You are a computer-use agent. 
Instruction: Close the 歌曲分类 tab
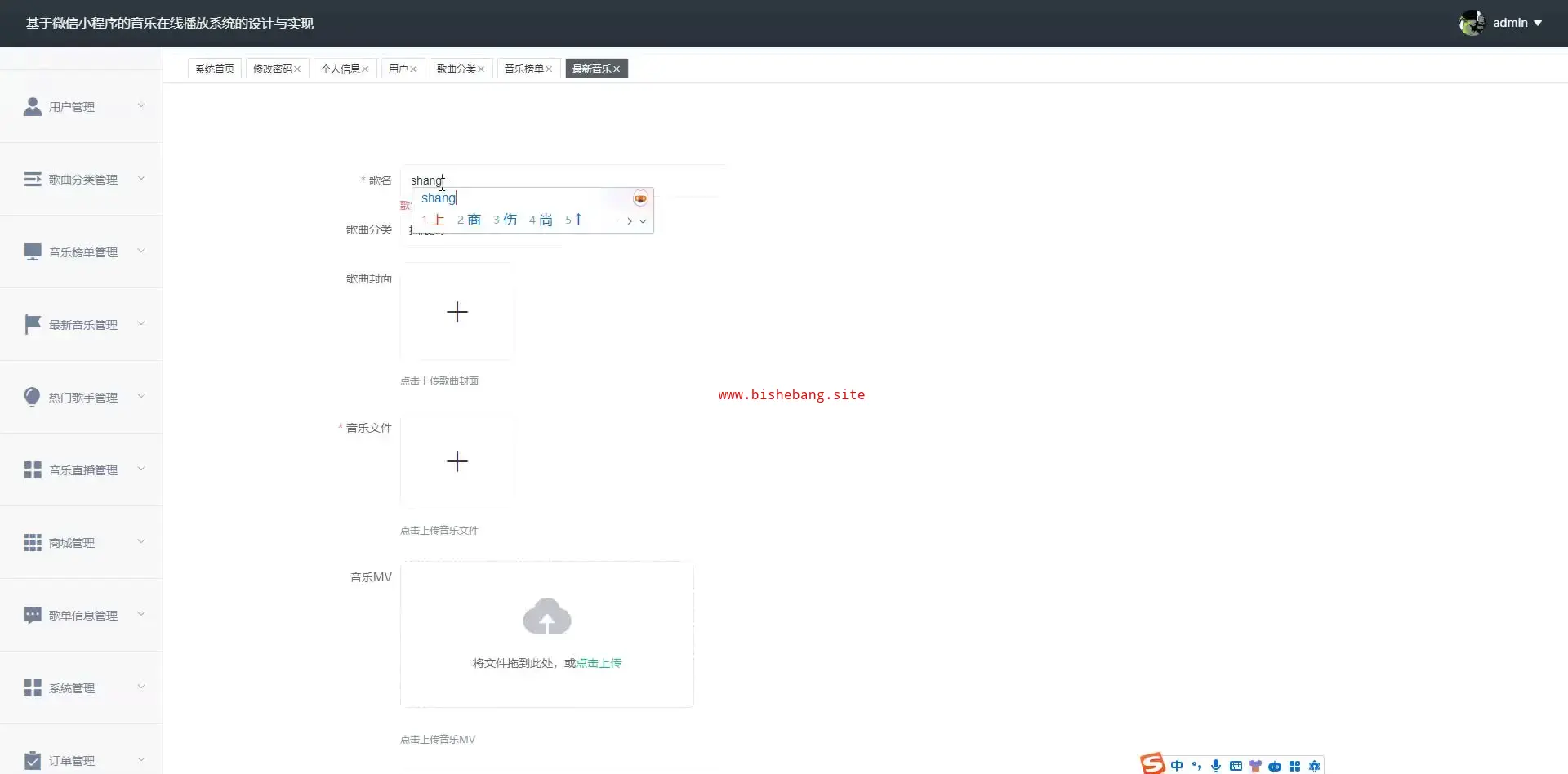point(481,69)
